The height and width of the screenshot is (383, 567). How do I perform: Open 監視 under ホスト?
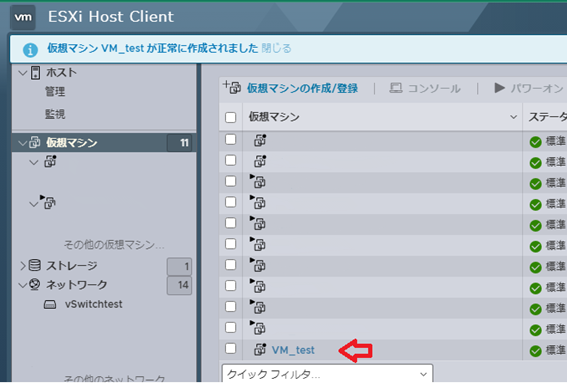click(55, 114)
